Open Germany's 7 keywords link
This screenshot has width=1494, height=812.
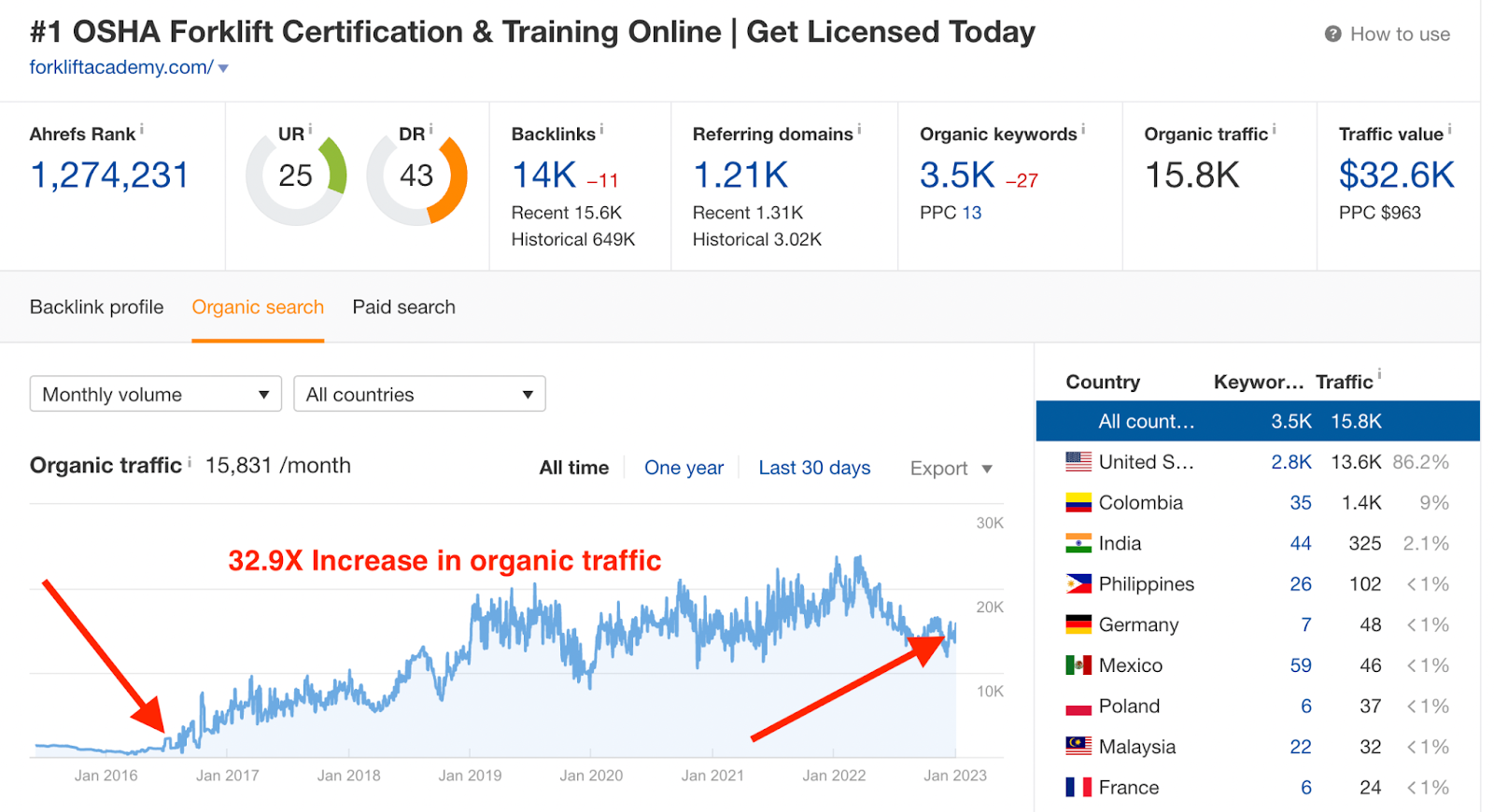(x=1306, y=624)
